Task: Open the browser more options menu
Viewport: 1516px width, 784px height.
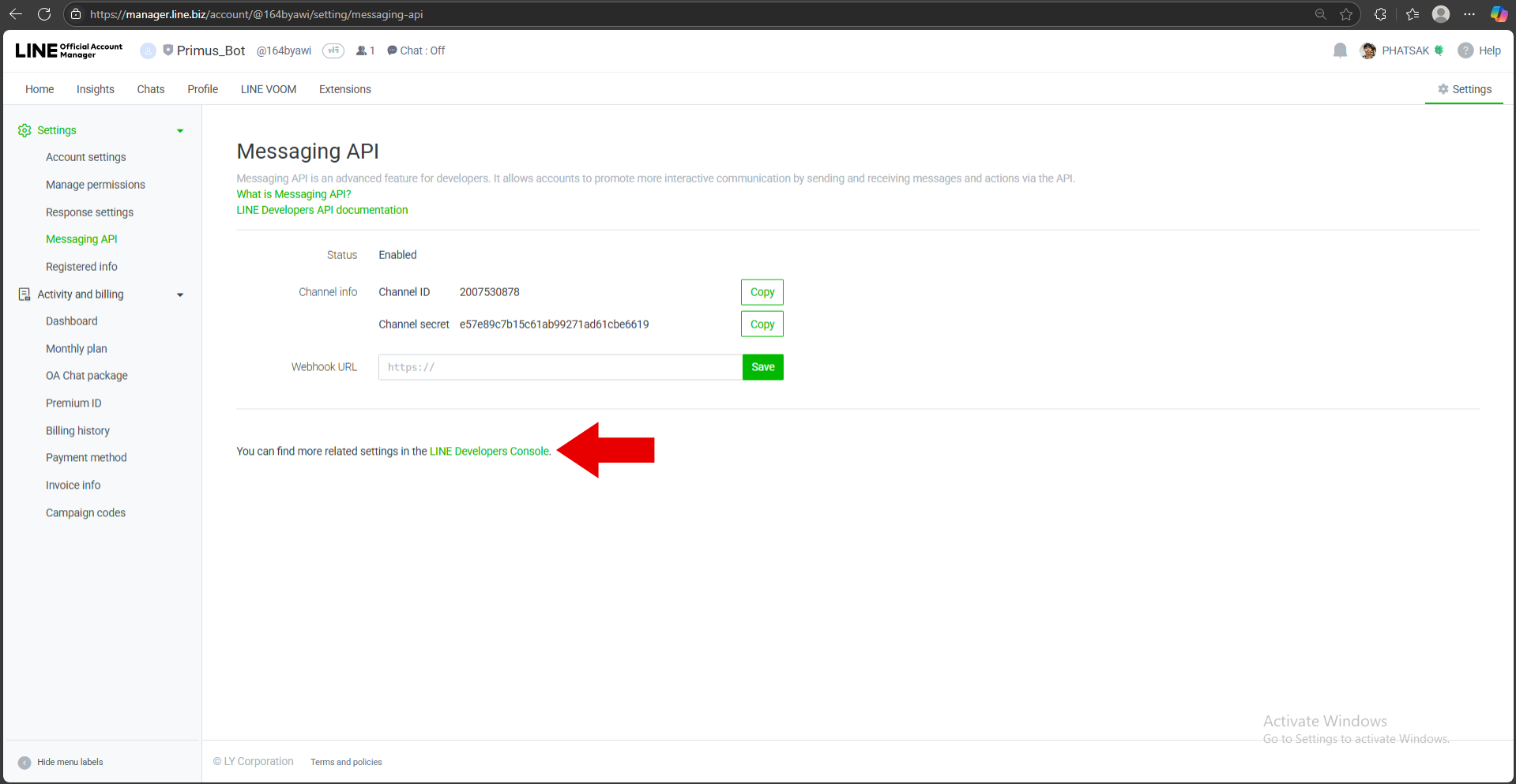Action: [x=1469, y=14]
